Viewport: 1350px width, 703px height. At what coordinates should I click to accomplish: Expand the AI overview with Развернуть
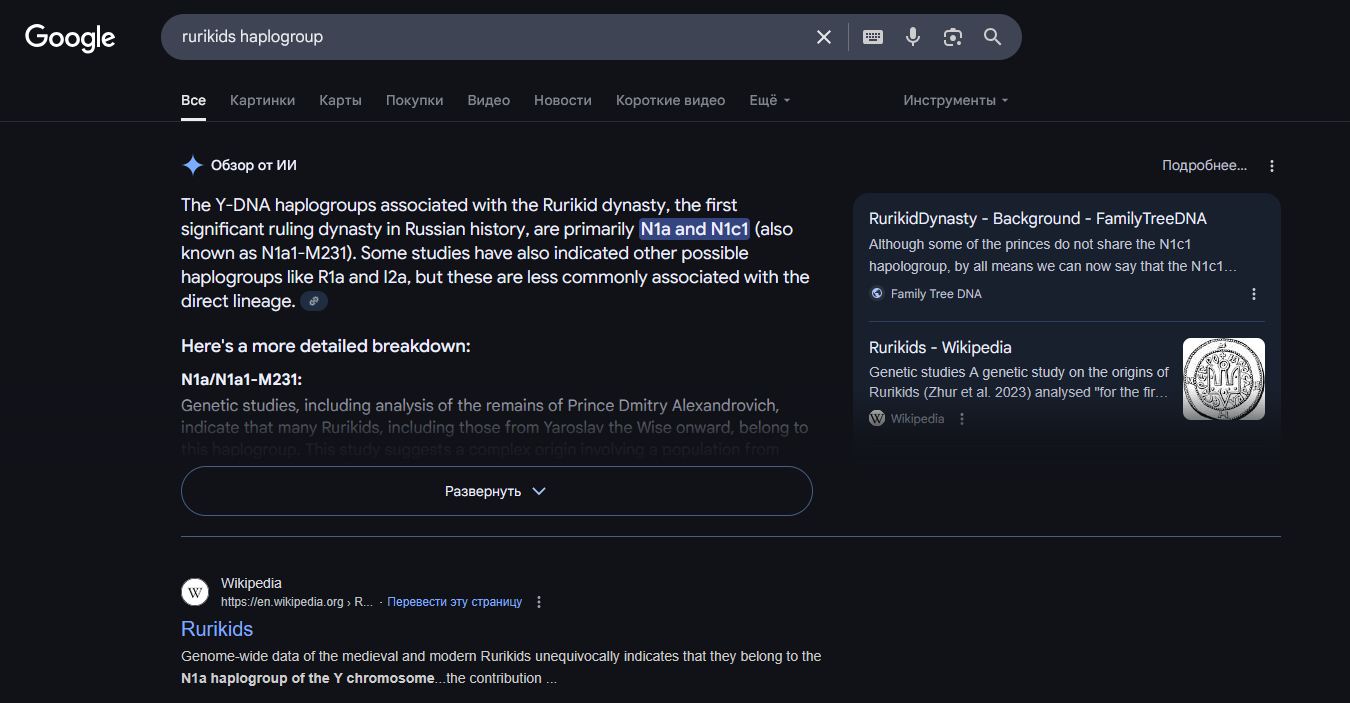click(496, 491)
